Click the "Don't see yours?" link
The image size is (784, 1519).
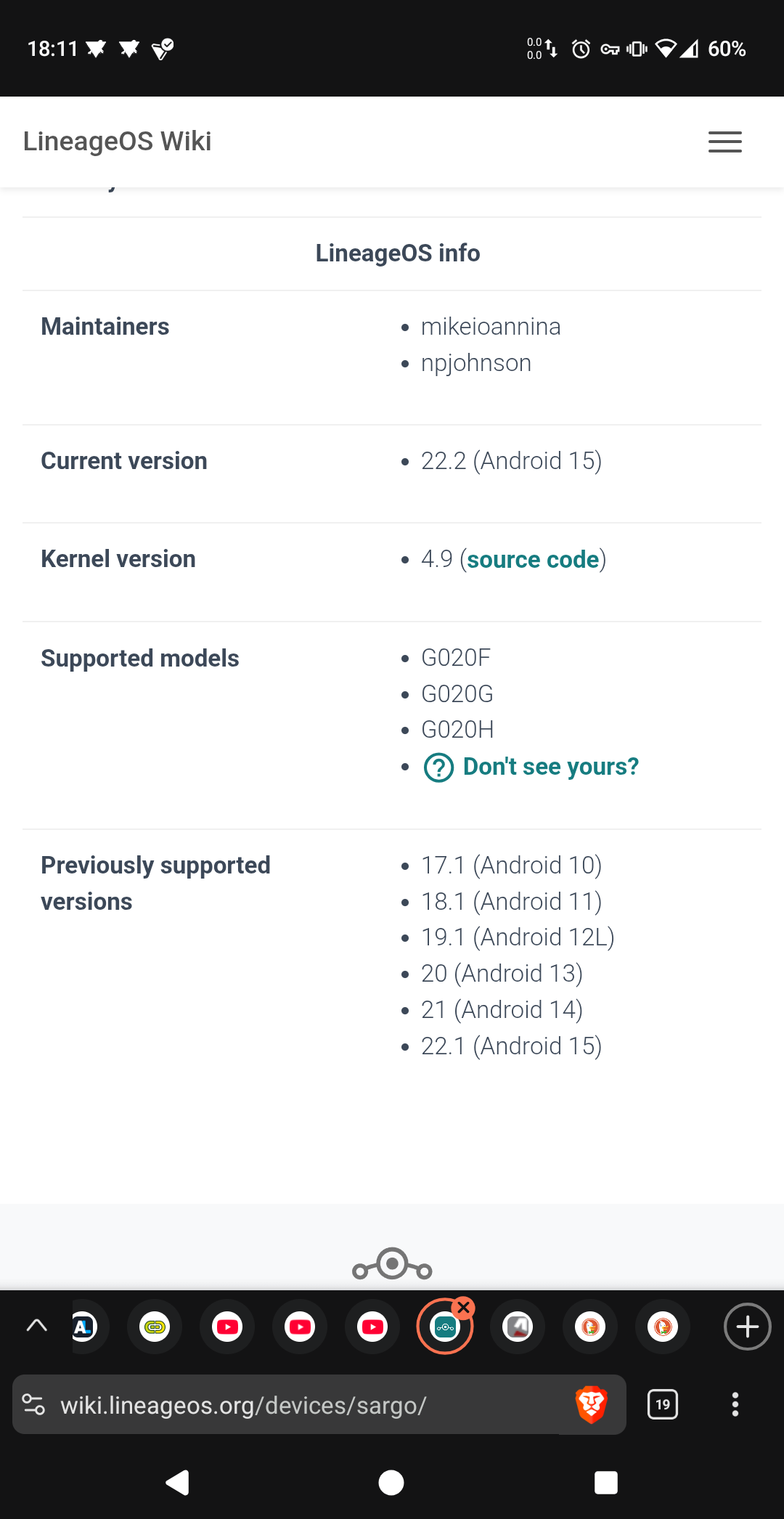551,767
